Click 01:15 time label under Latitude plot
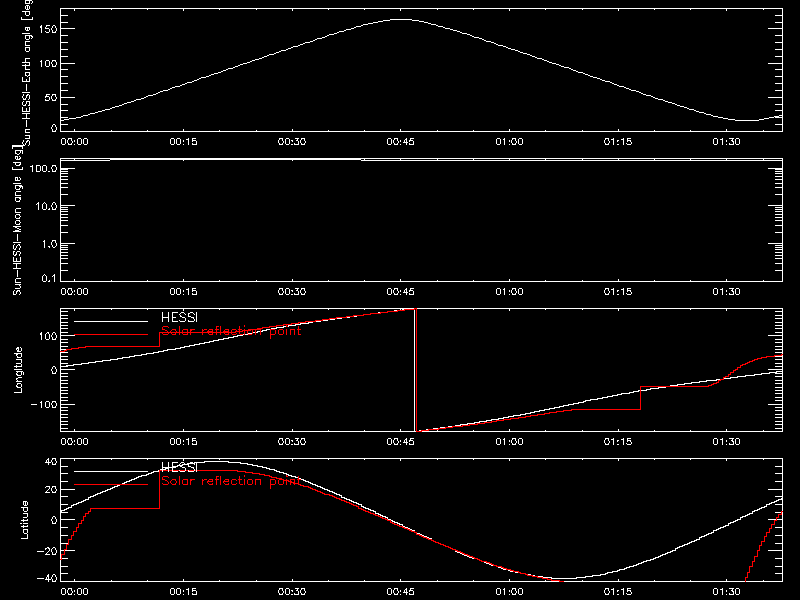Image resolution: width=800 pixels, height=600 pixels. [618, 591]
